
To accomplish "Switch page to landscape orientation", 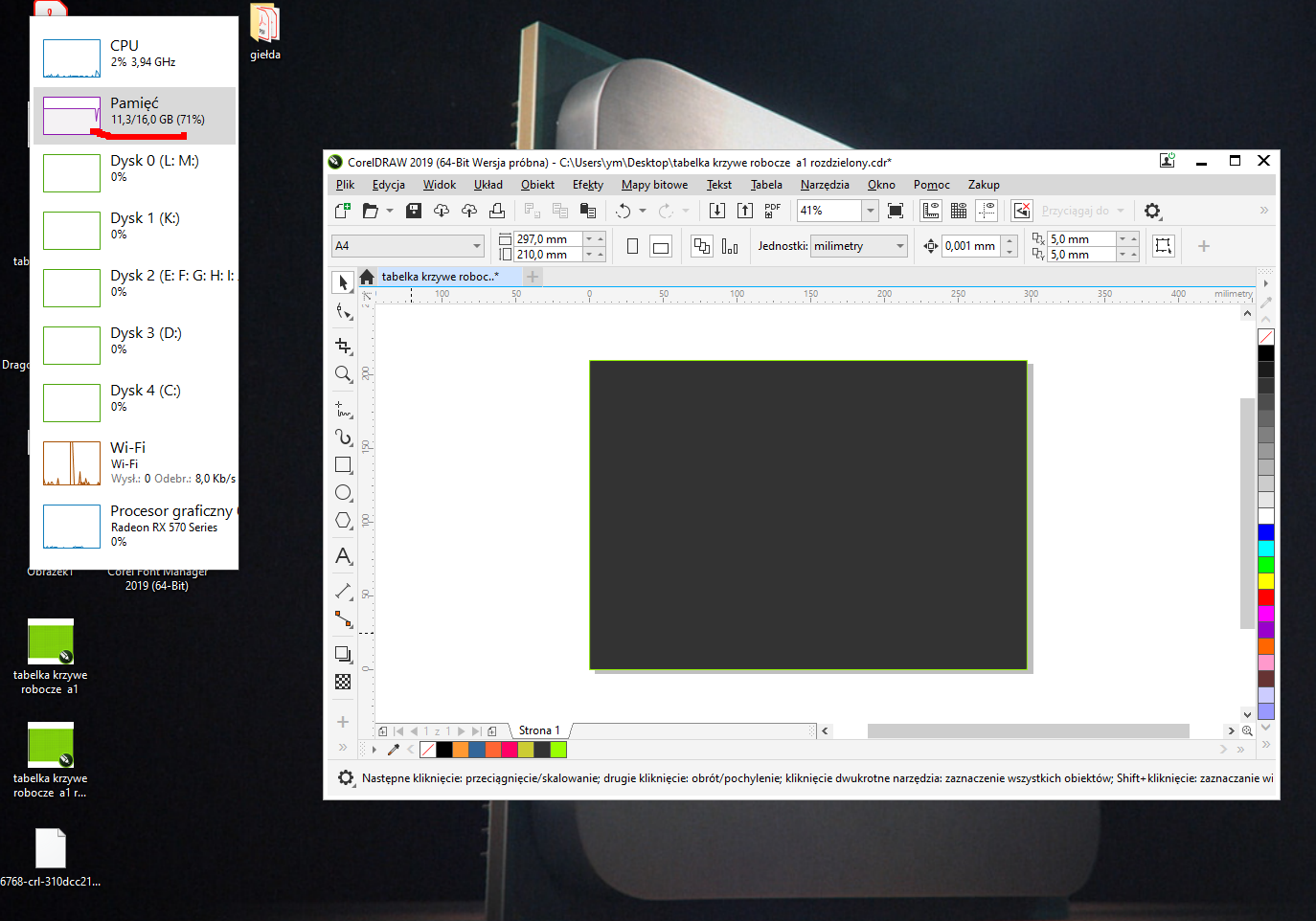I will click(x=661, y=247).
